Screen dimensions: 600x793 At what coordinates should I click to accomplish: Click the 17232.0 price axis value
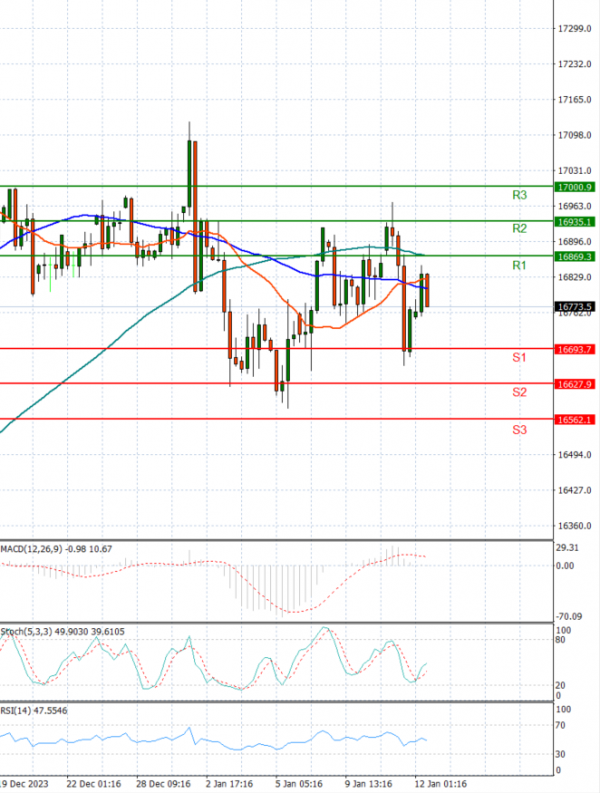575,64
